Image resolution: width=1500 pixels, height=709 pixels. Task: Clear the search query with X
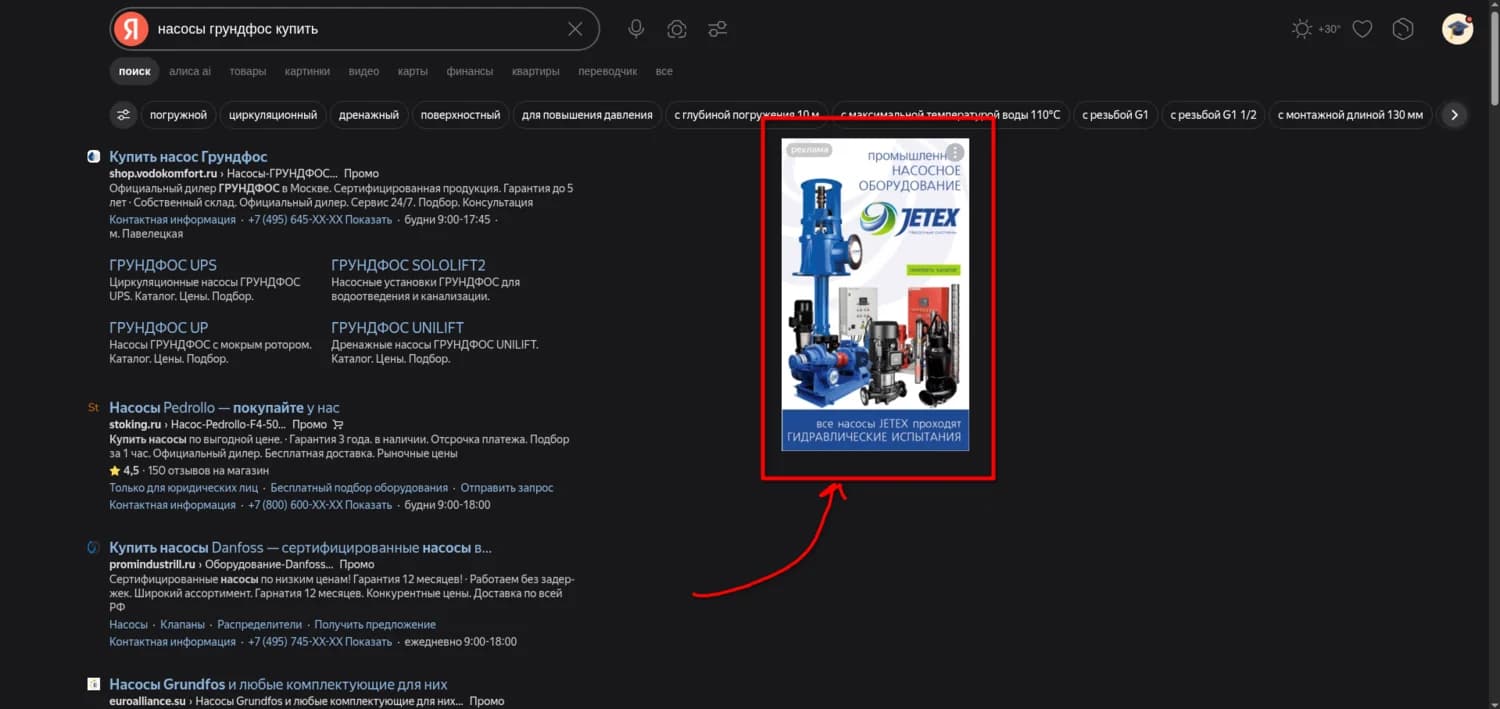[575, 29]
